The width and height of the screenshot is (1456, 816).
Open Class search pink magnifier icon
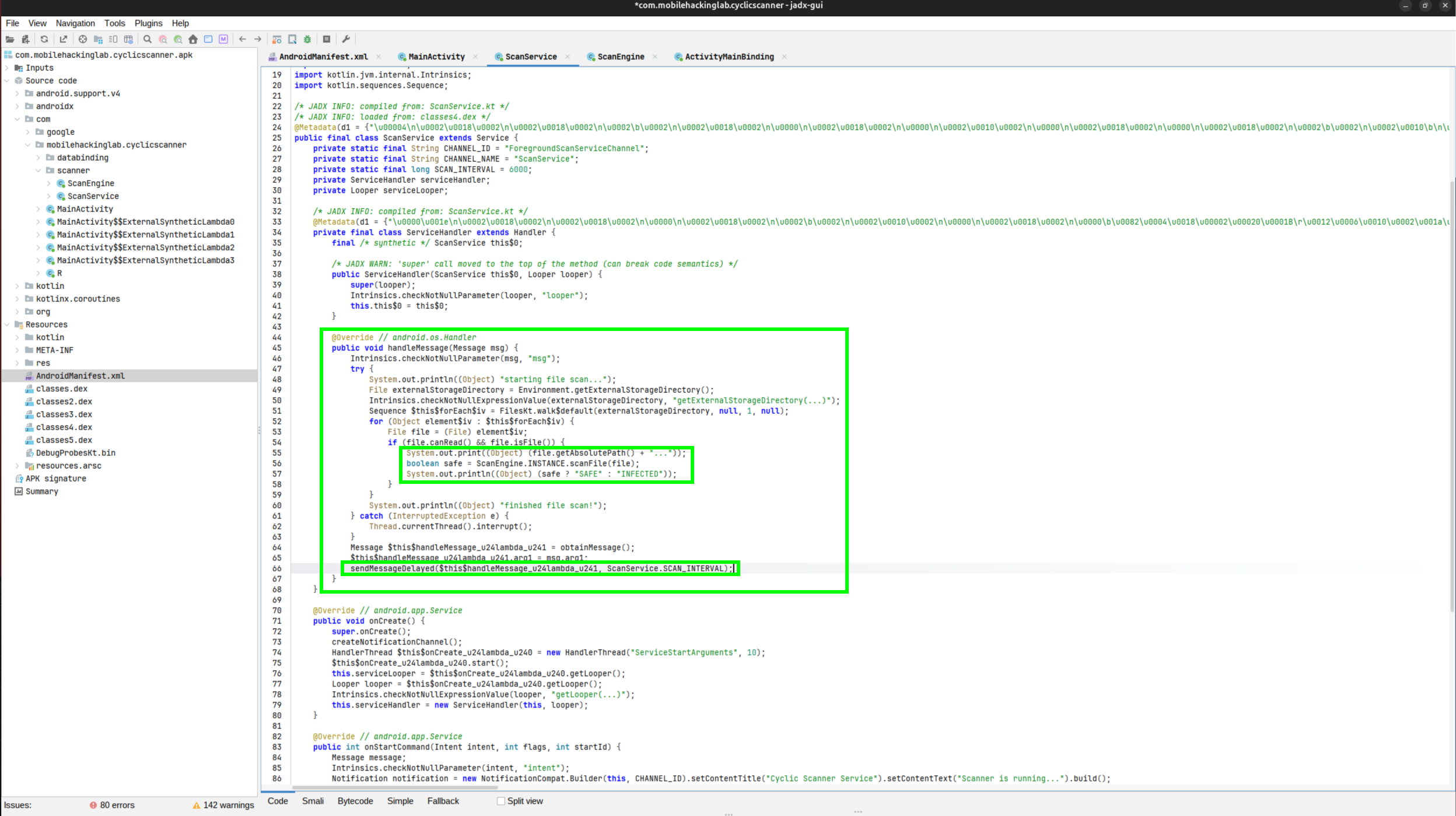[163, 39]
